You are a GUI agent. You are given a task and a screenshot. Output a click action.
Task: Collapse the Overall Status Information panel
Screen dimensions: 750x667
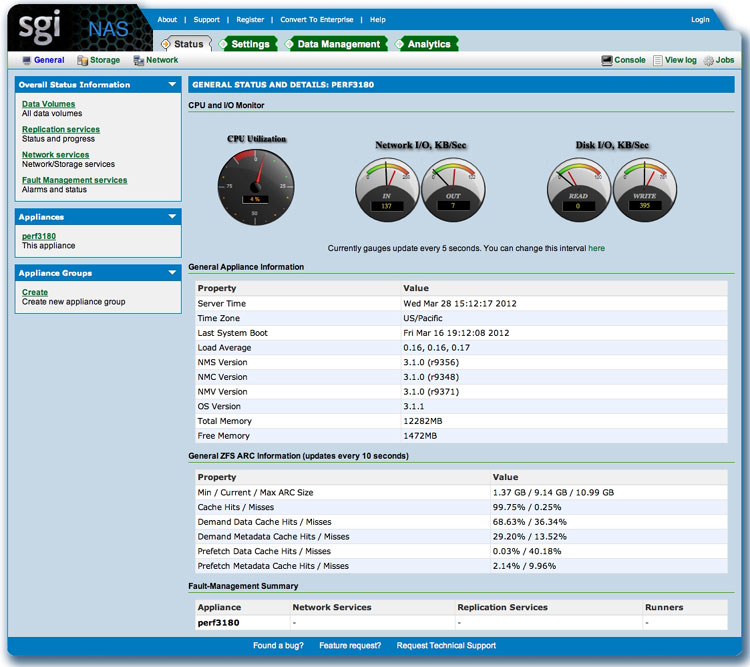(172, 84)
